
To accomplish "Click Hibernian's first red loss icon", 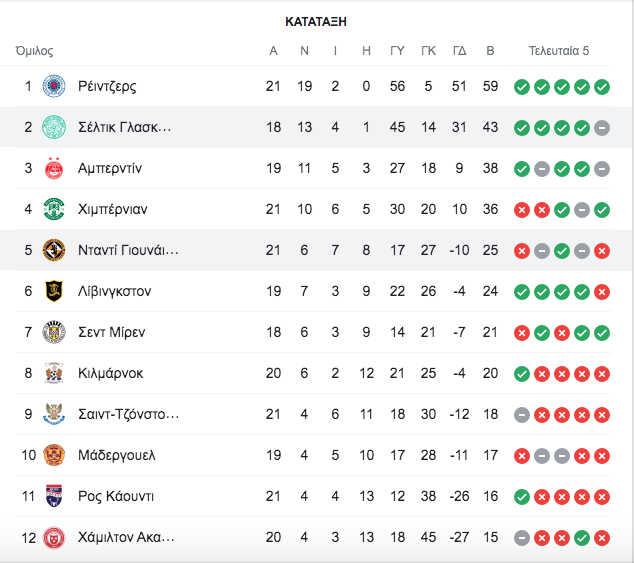I will point(522,210).
